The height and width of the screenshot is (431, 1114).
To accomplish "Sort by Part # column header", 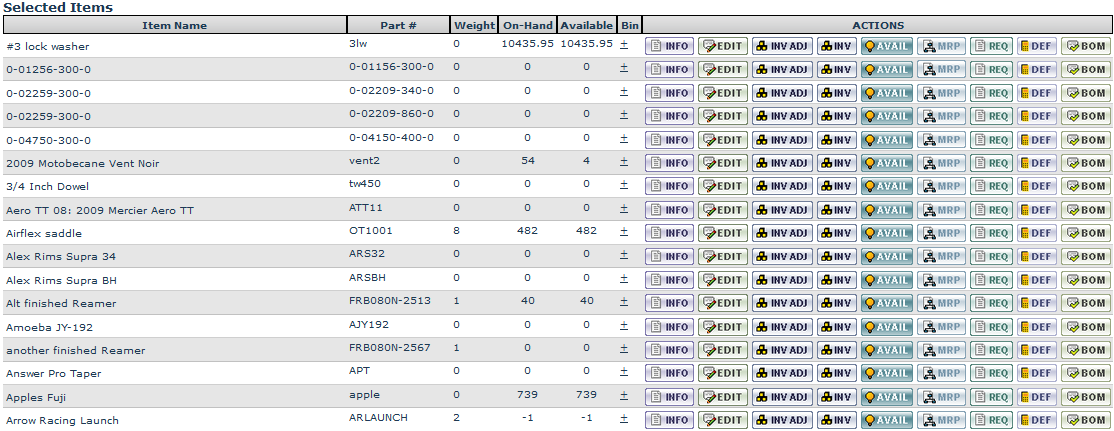I will point(398,26).
